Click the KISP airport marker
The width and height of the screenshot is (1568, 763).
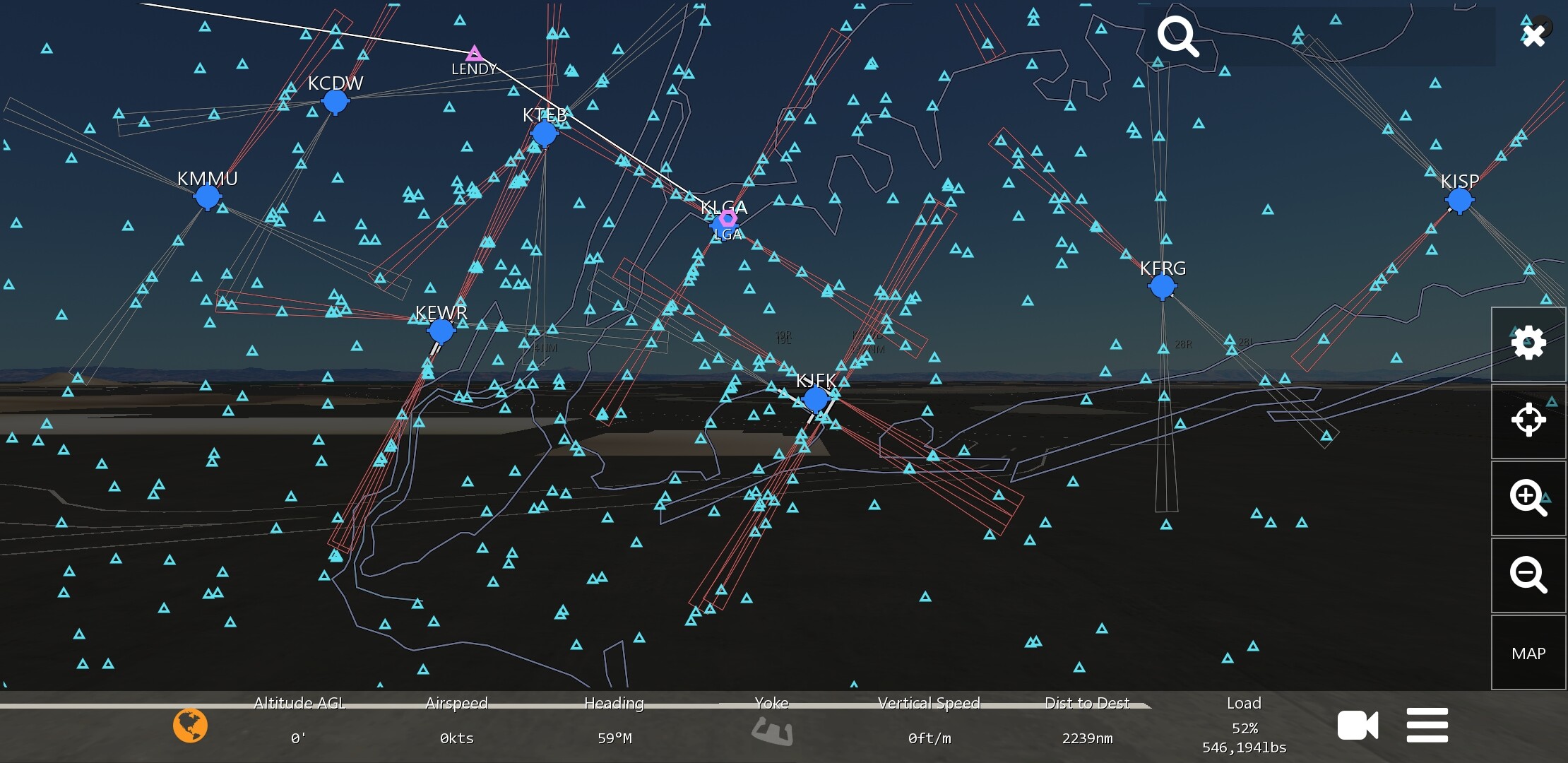pos(1459,200)
